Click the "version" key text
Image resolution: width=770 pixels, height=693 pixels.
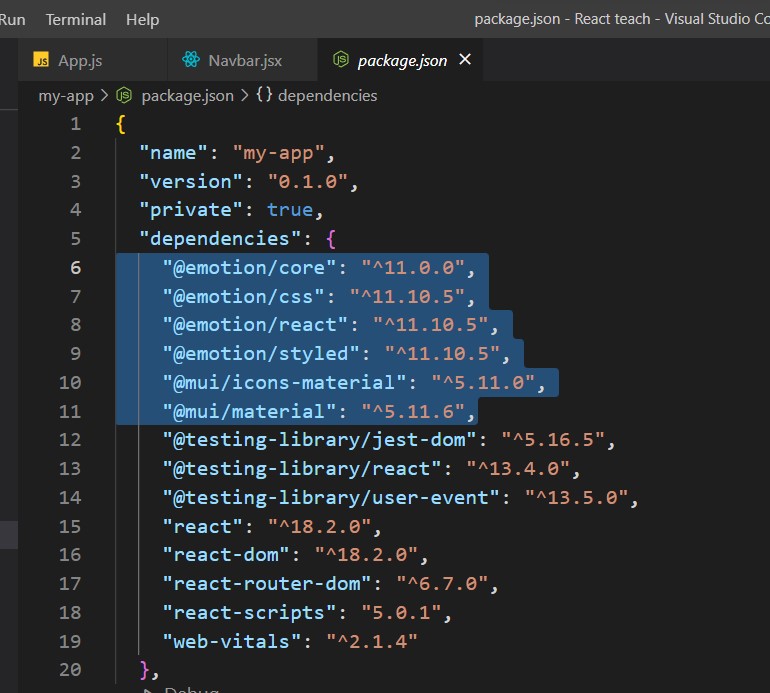[191, 182]
